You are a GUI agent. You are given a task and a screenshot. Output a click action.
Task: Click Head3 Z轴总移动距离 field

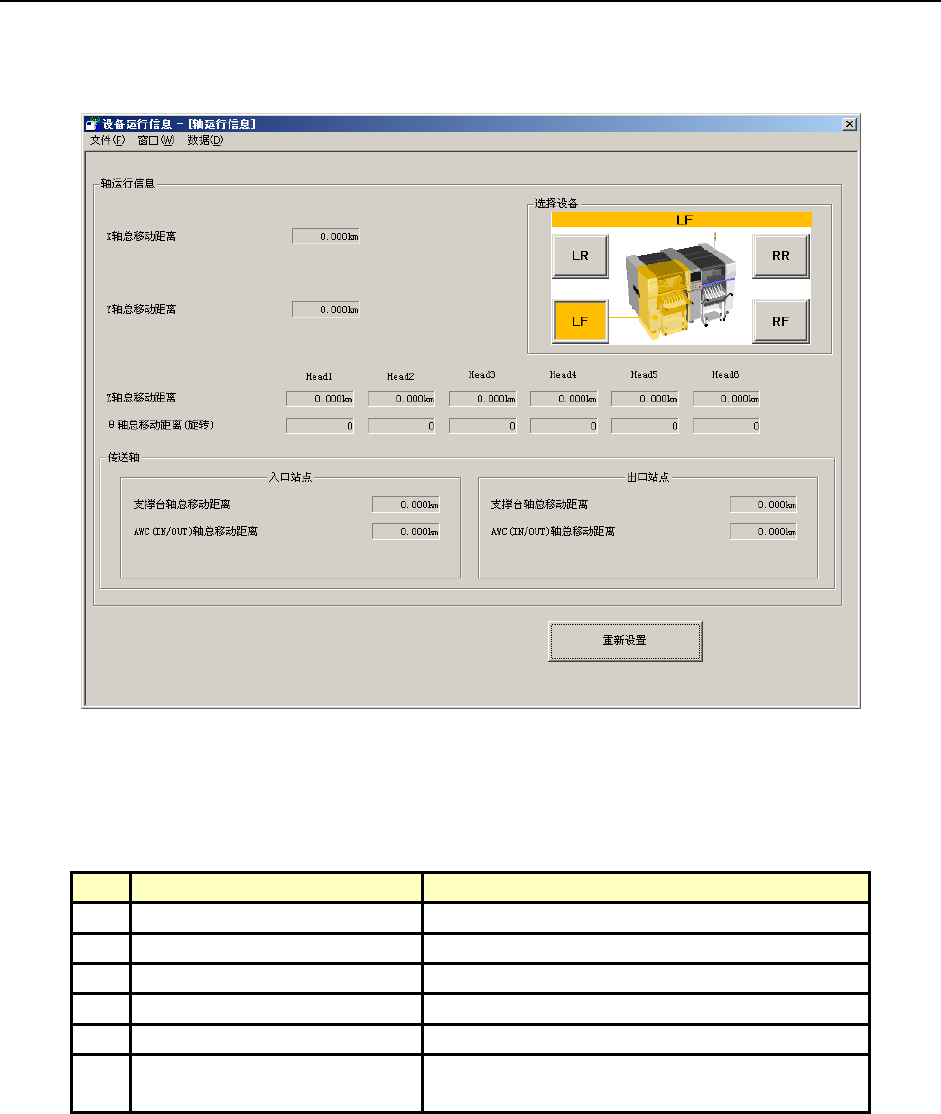tap(483, 399)
